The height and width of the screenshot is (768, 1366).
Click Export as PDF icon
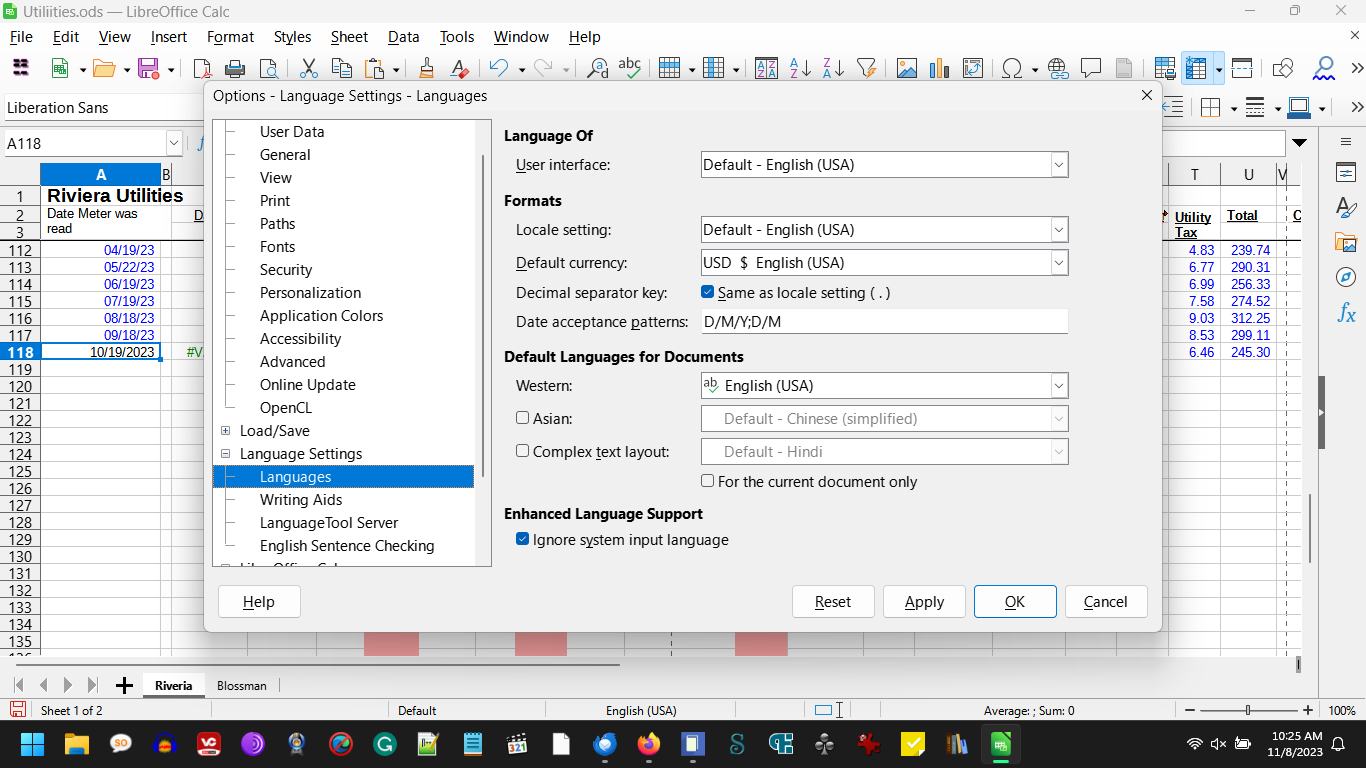coord(203,68)
